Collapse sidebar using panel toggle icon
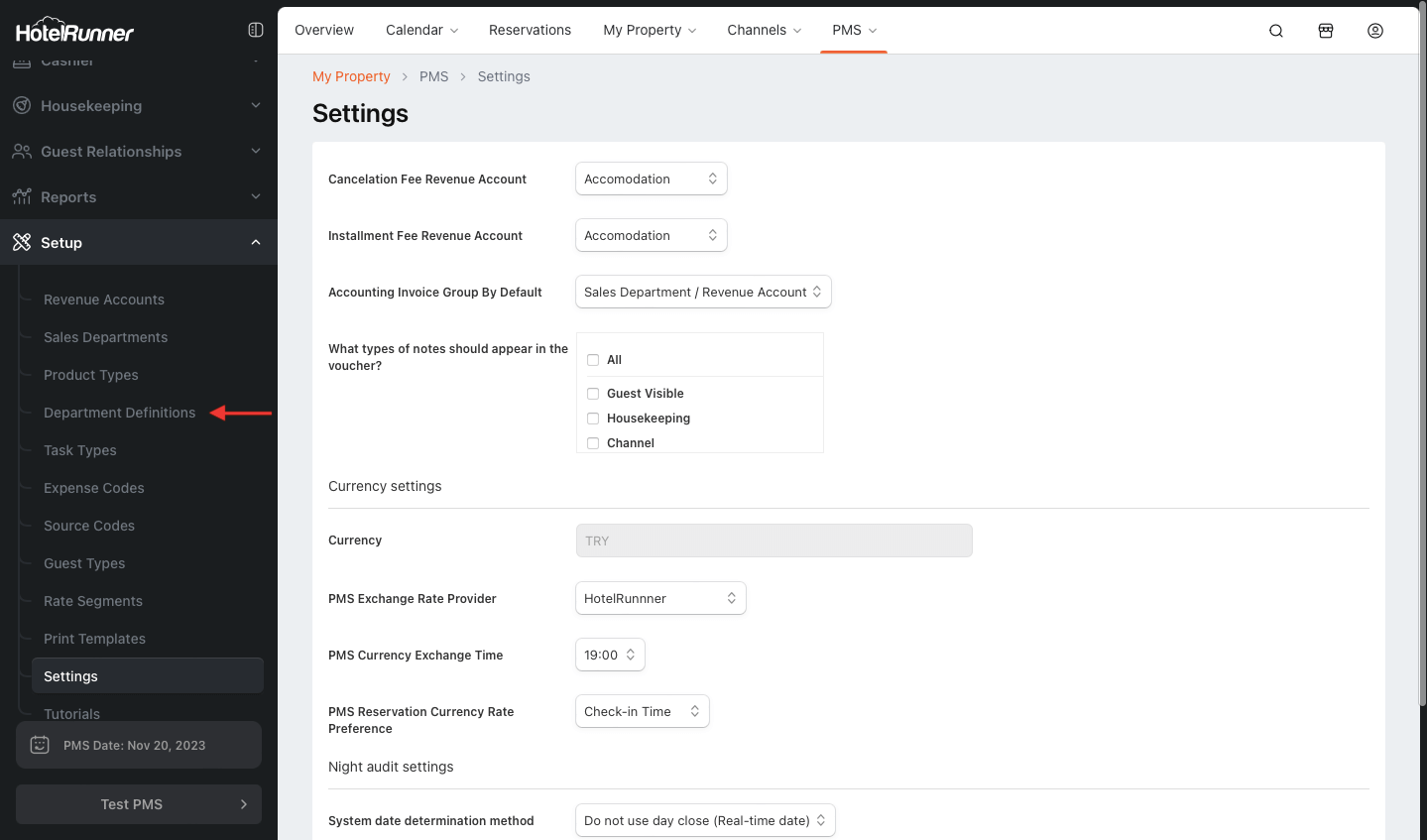Screen dimensions: 1427x840 [256, 30]
